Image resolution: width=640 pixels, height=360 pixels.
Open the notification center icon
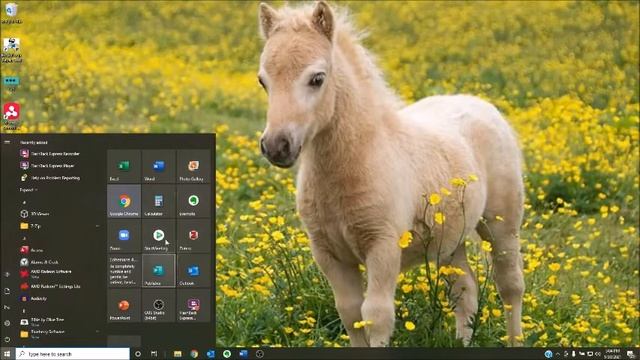[x=631, y=354]
